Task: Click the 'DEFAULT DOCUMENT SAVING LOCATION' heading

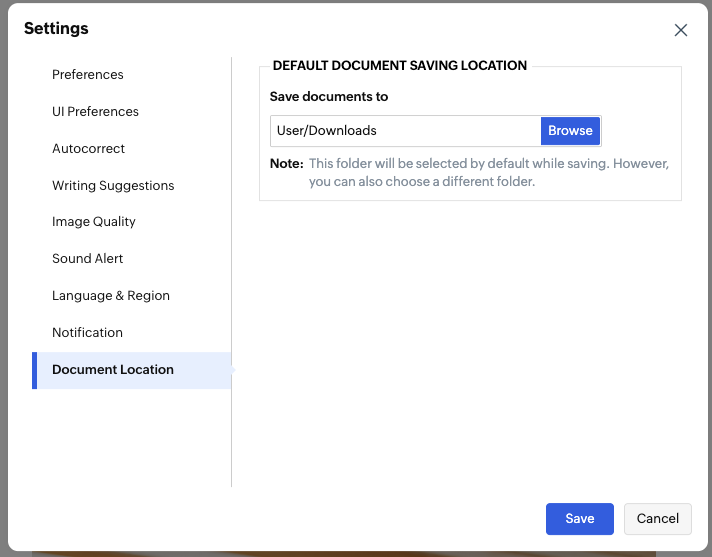Action: click(x=400, y=65)
